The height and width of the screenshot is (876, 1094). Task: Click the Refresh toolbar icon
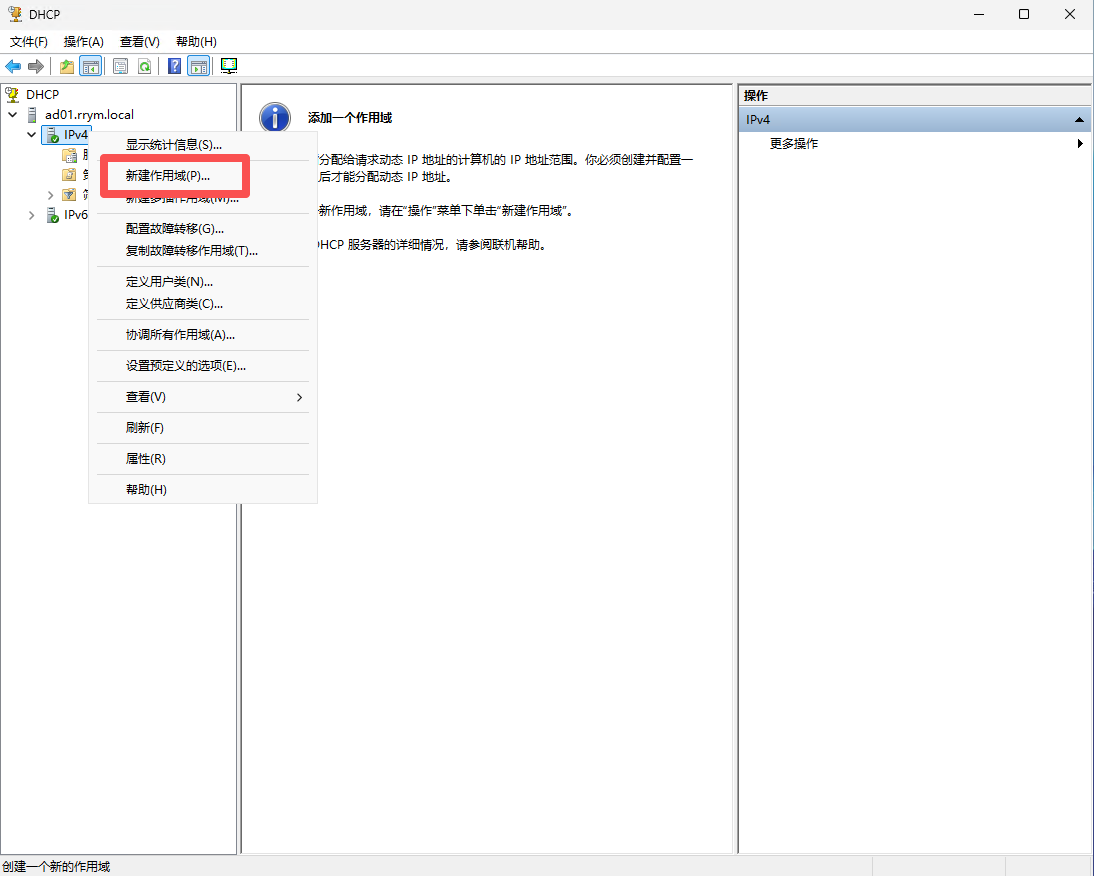point(144,66)
